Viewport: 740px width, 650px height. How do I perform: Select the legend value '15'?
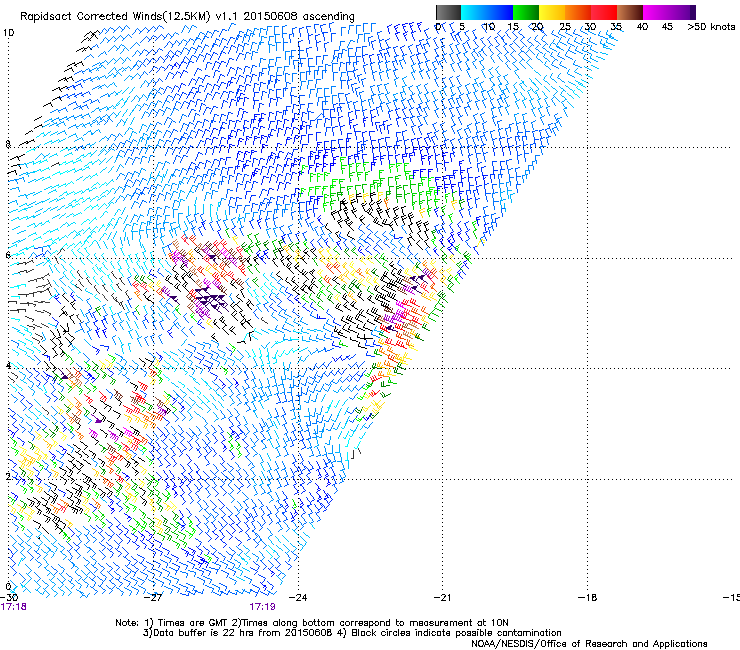[x=513, y=27]
